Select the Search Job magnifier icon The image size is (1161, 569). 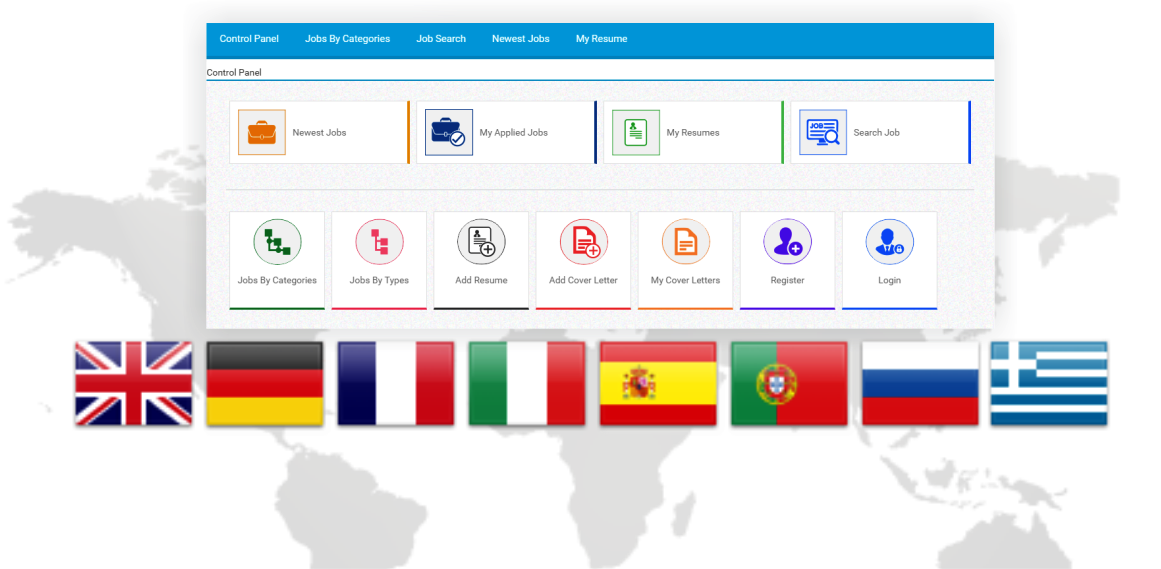823,133
